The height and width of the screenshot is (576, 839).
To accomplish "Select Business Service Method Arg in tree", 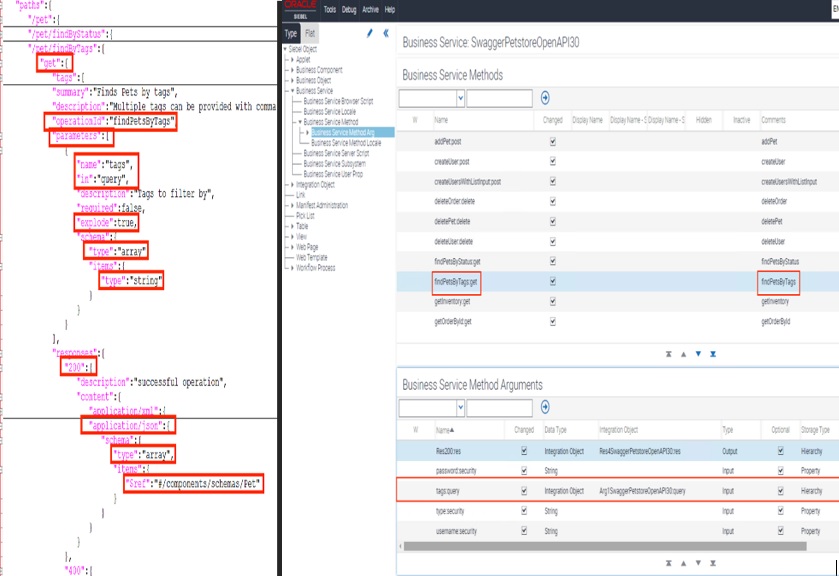I will pyautogui.click(x=343, y=132).
